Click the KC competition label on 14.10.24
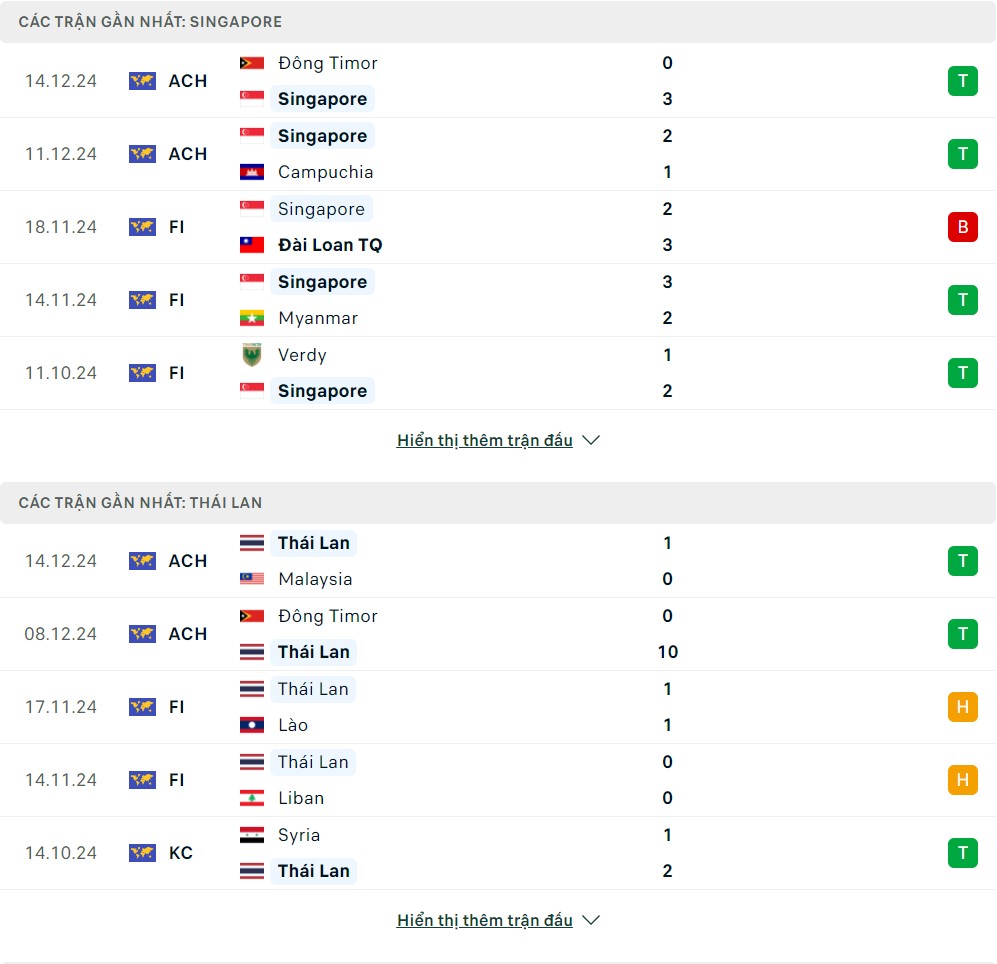 [181, 853]
